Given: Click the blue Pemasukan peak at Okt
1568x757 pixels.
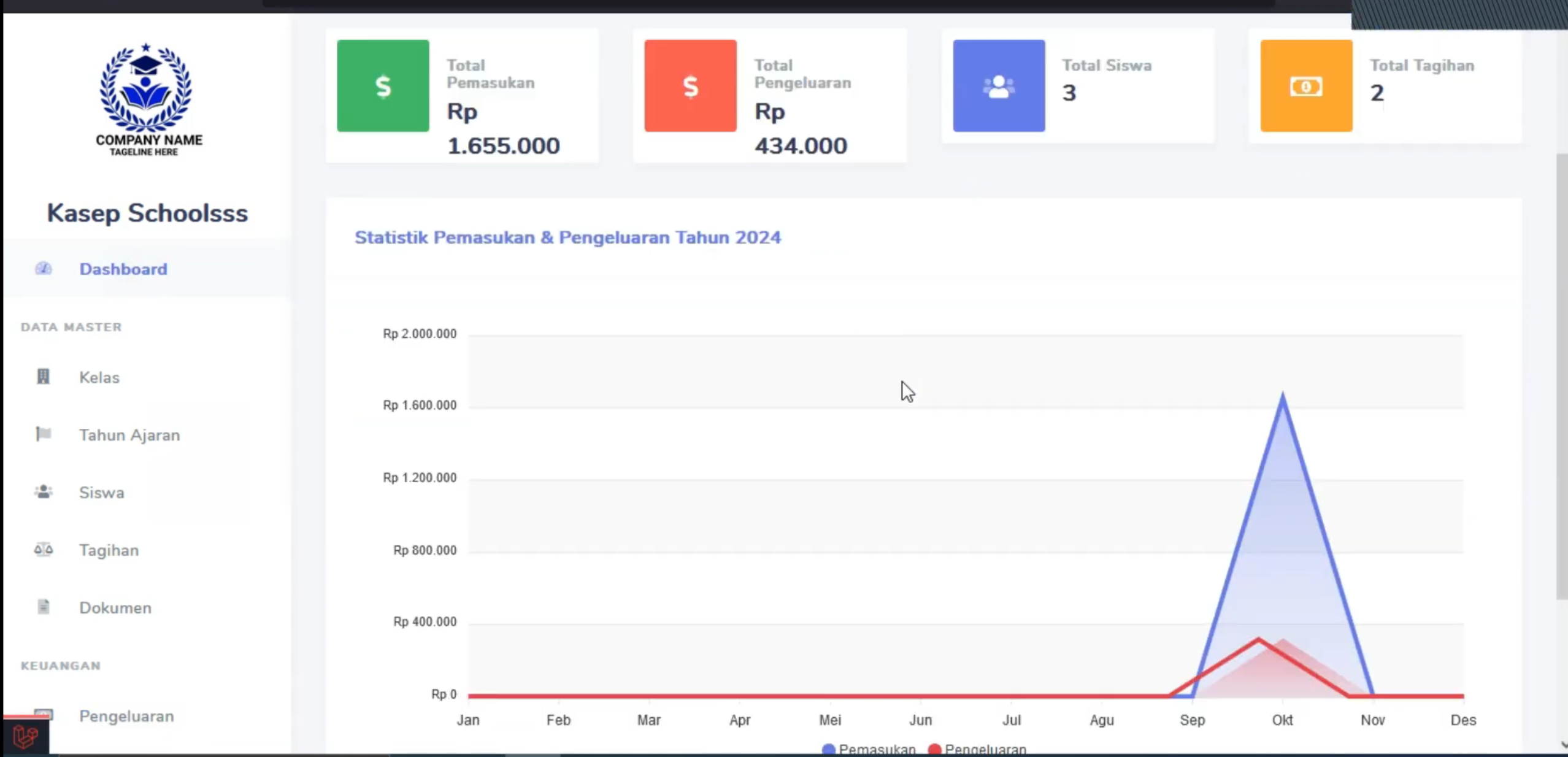Looking at the screenshot, I should [1283, 396].
